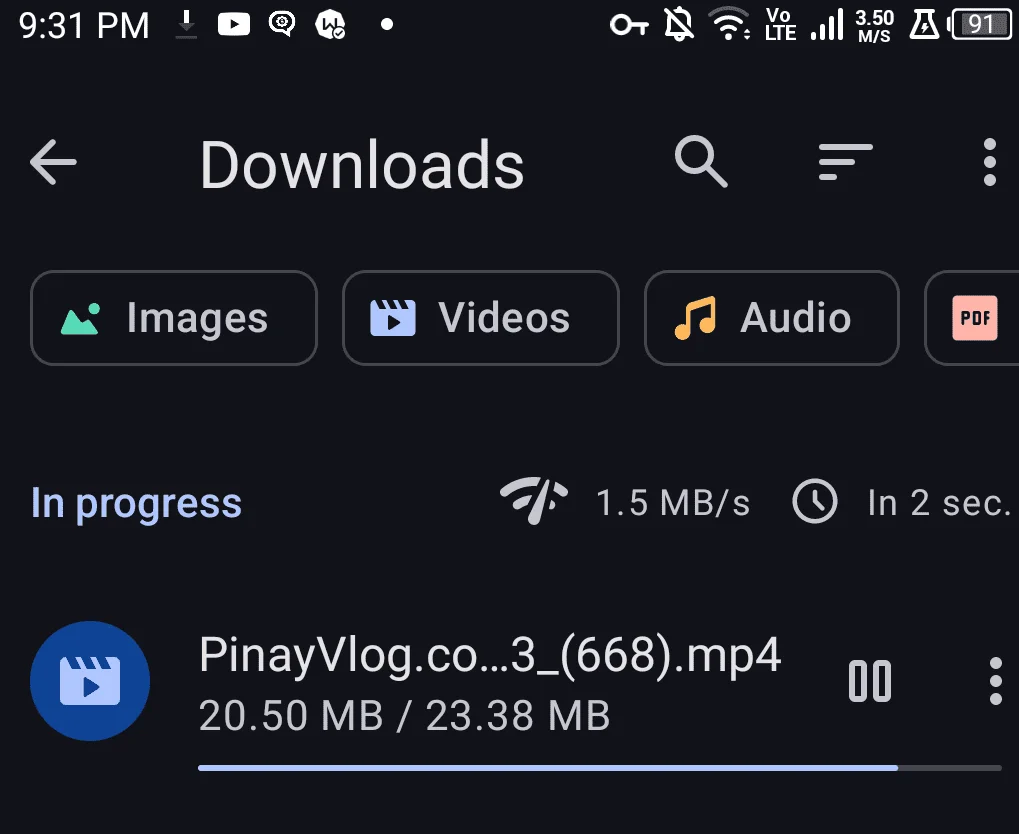Open the top-right three-dot overflow menu

point(989,162)
